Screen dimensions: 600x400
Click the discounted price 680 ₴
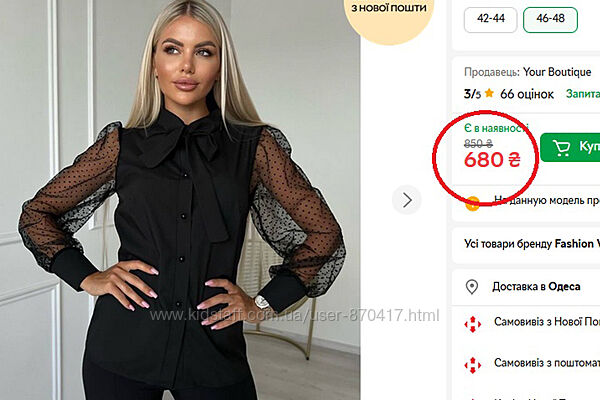point(492,160)
